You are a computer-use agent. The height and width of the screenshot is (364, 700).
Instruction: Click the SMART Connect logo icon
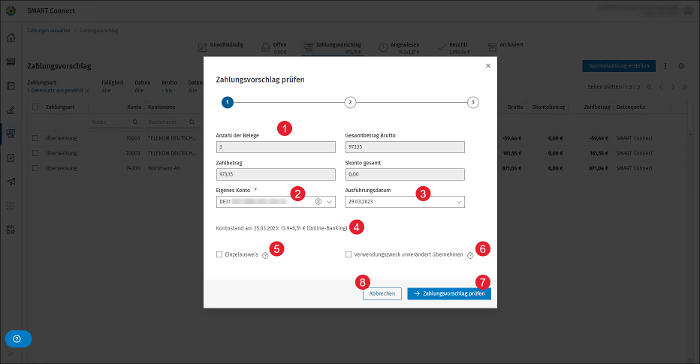(11, 11)
